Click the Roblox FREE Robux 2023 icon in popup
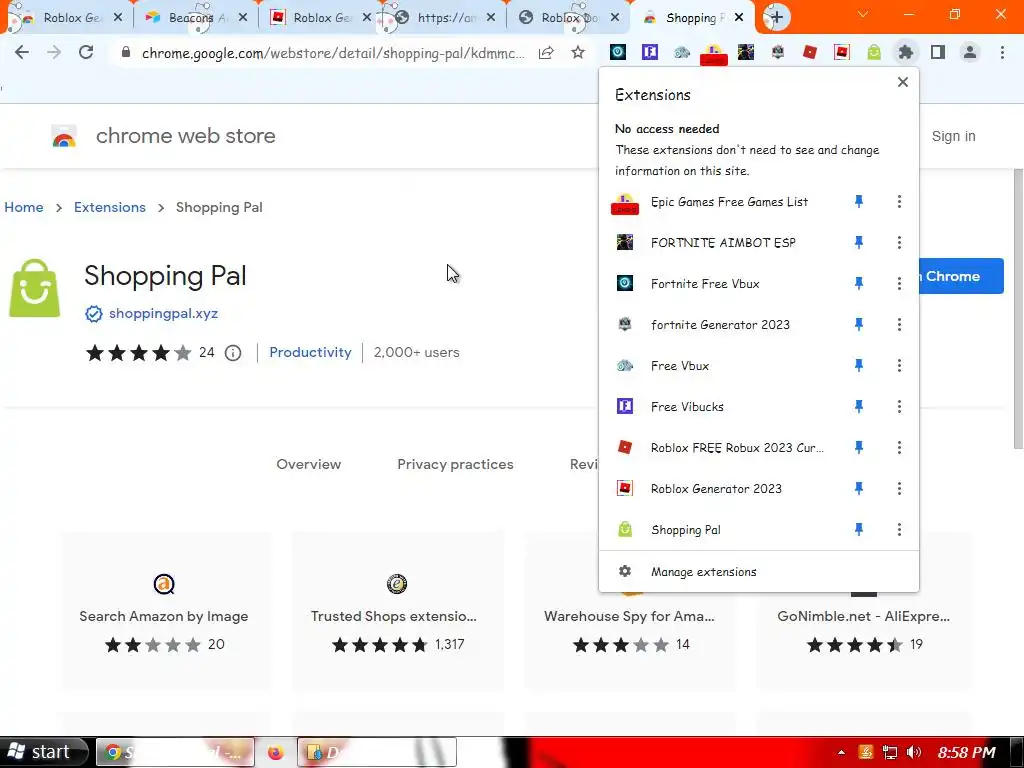This screenshot has height=768, width=1024. [x=625, y=447]
